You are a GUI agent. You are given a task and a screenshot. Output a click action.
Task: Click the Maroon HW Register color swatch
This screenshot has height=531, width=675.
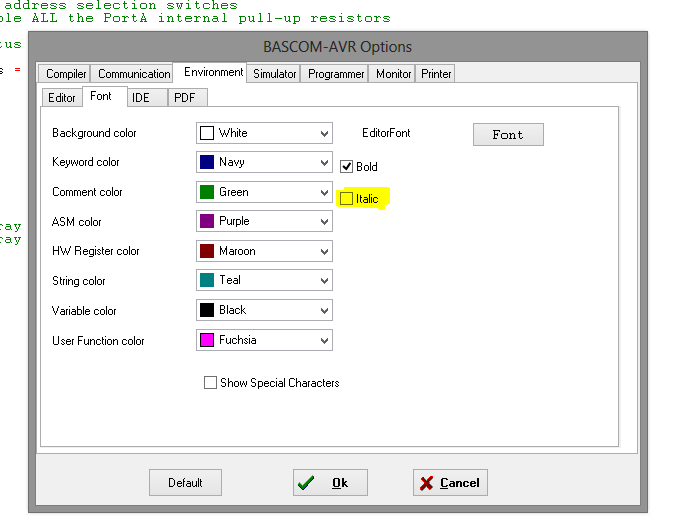click(x=207, y=251)
